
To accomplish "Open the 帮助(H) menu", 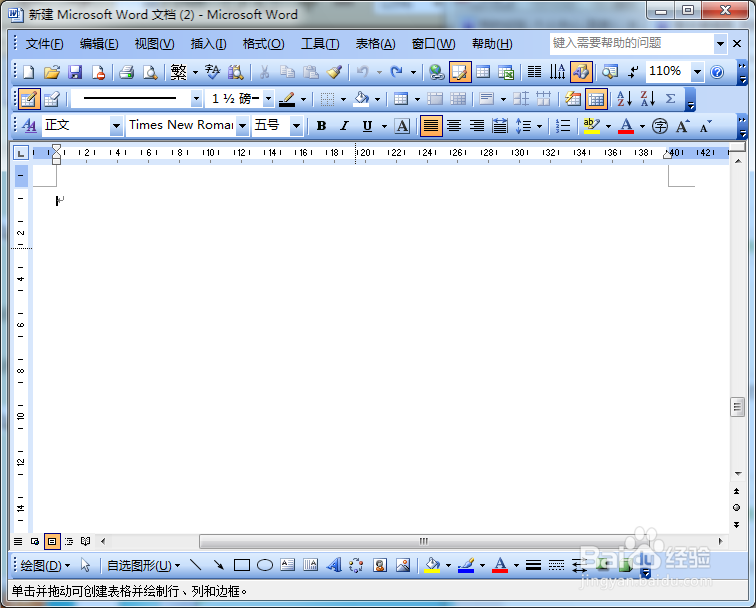I will pos(492,44).
